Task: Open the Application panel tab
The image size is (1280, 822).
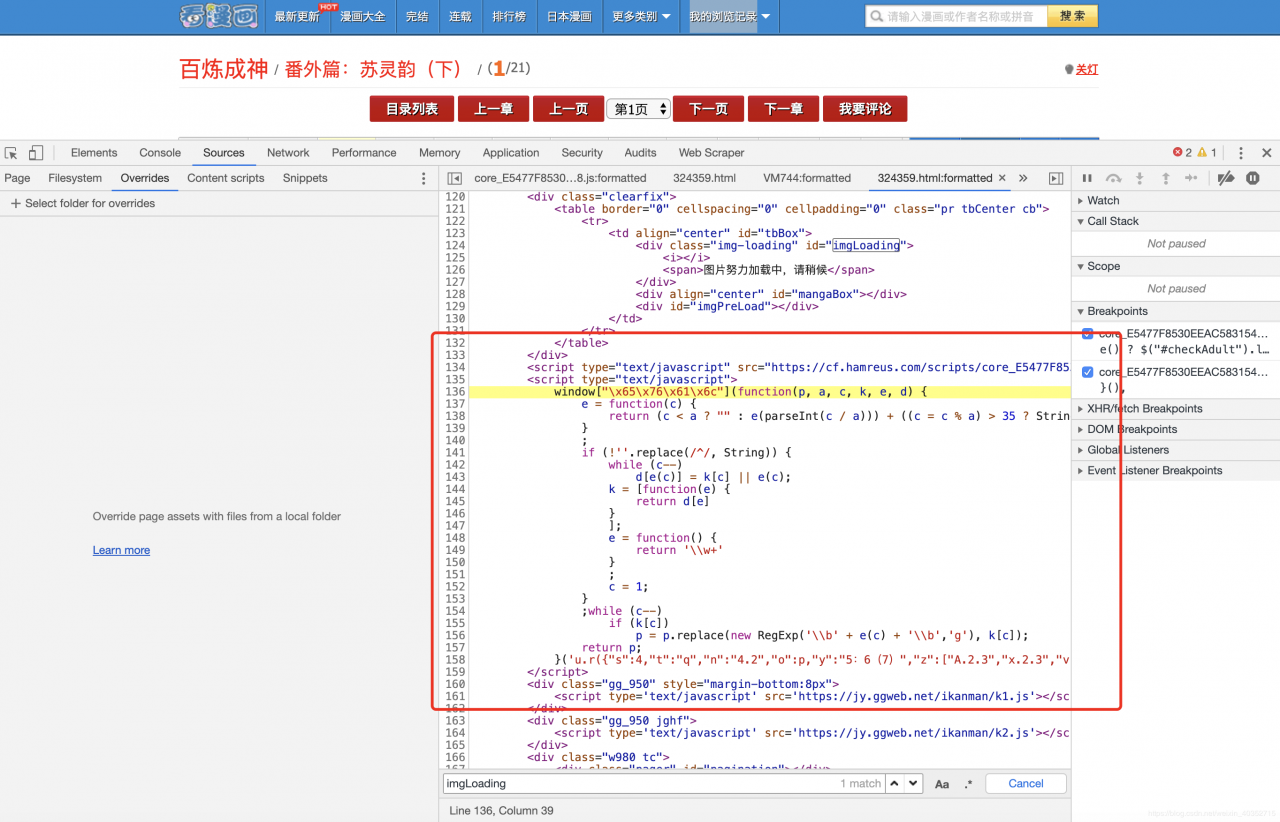Action: pos(511,153)
